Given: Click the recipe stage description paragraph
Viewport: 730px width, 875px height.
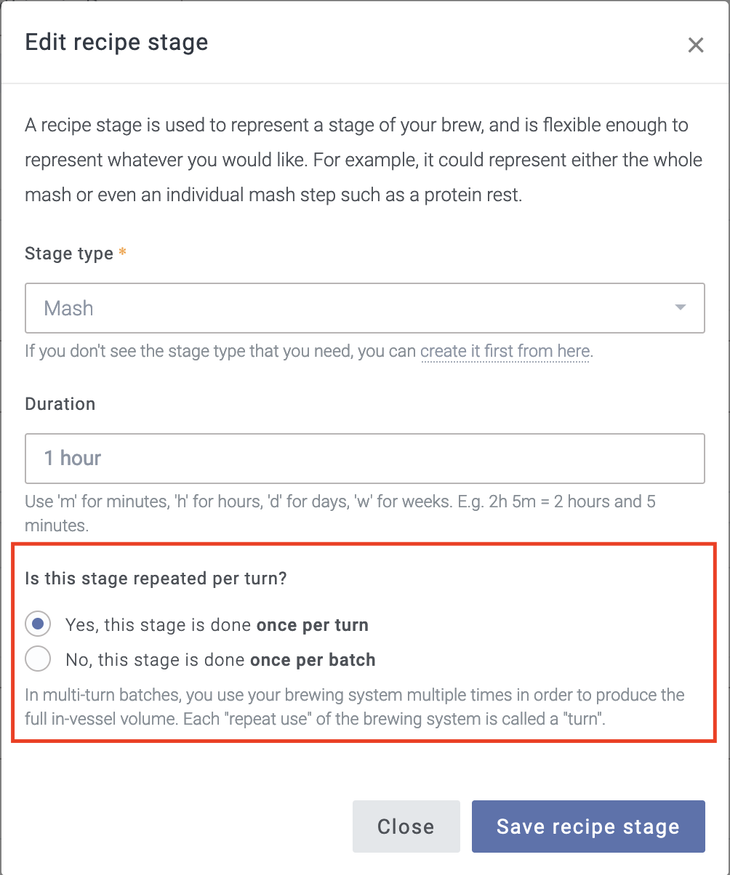Looking at the screenshot, I should (x=364, y=160).
